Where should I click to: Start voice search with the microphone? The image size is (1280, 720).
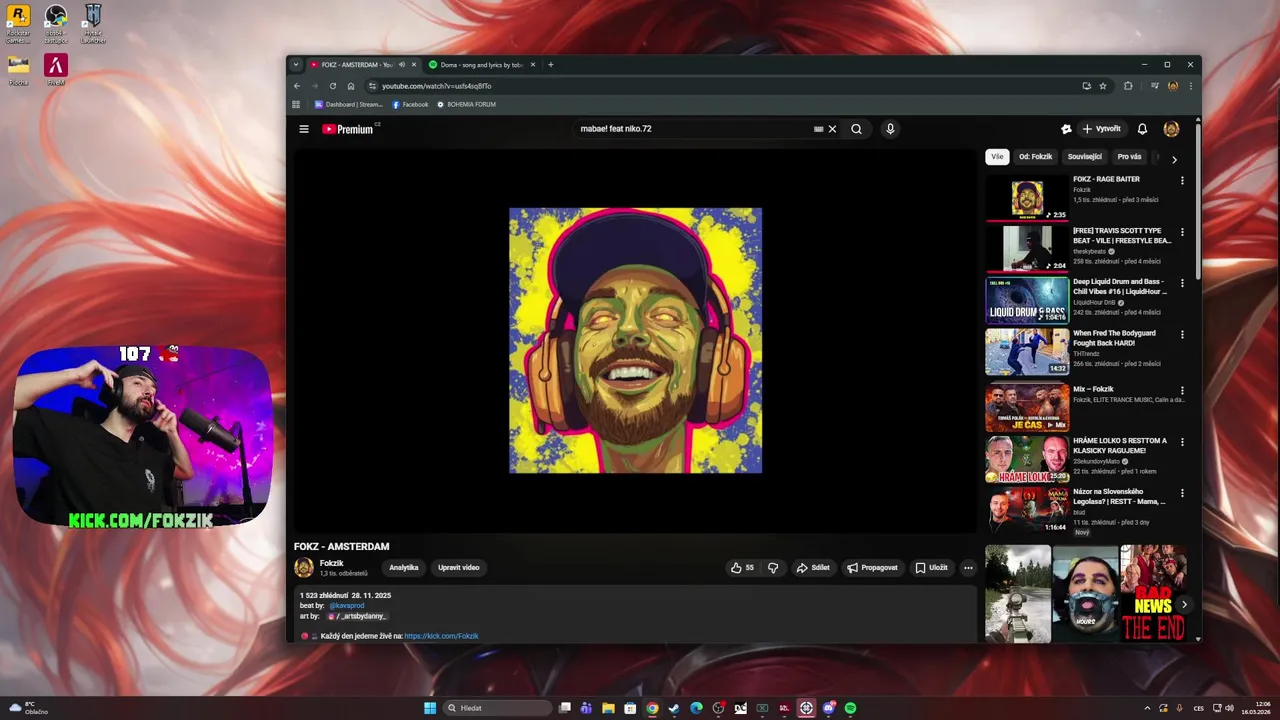890,129
